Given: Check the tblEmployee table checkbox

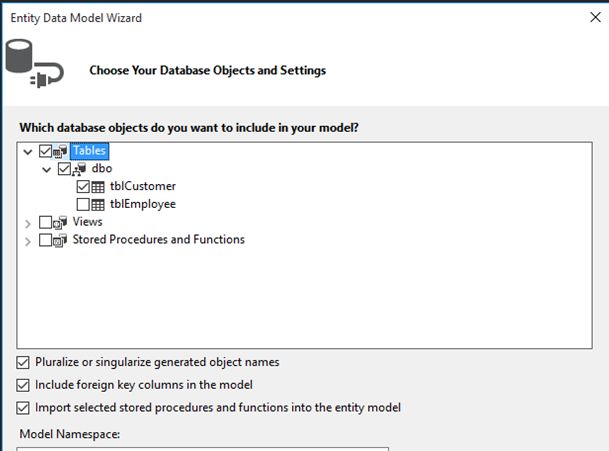Looking at the screenshot, I should click(82, 204).
